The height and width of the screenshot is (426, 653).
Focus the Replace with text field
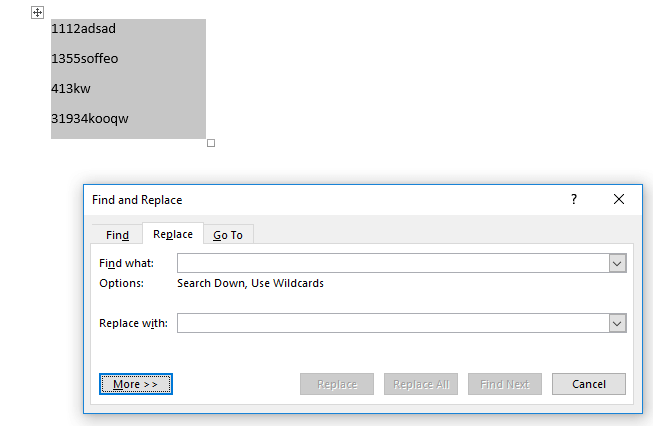click(392, 323)
